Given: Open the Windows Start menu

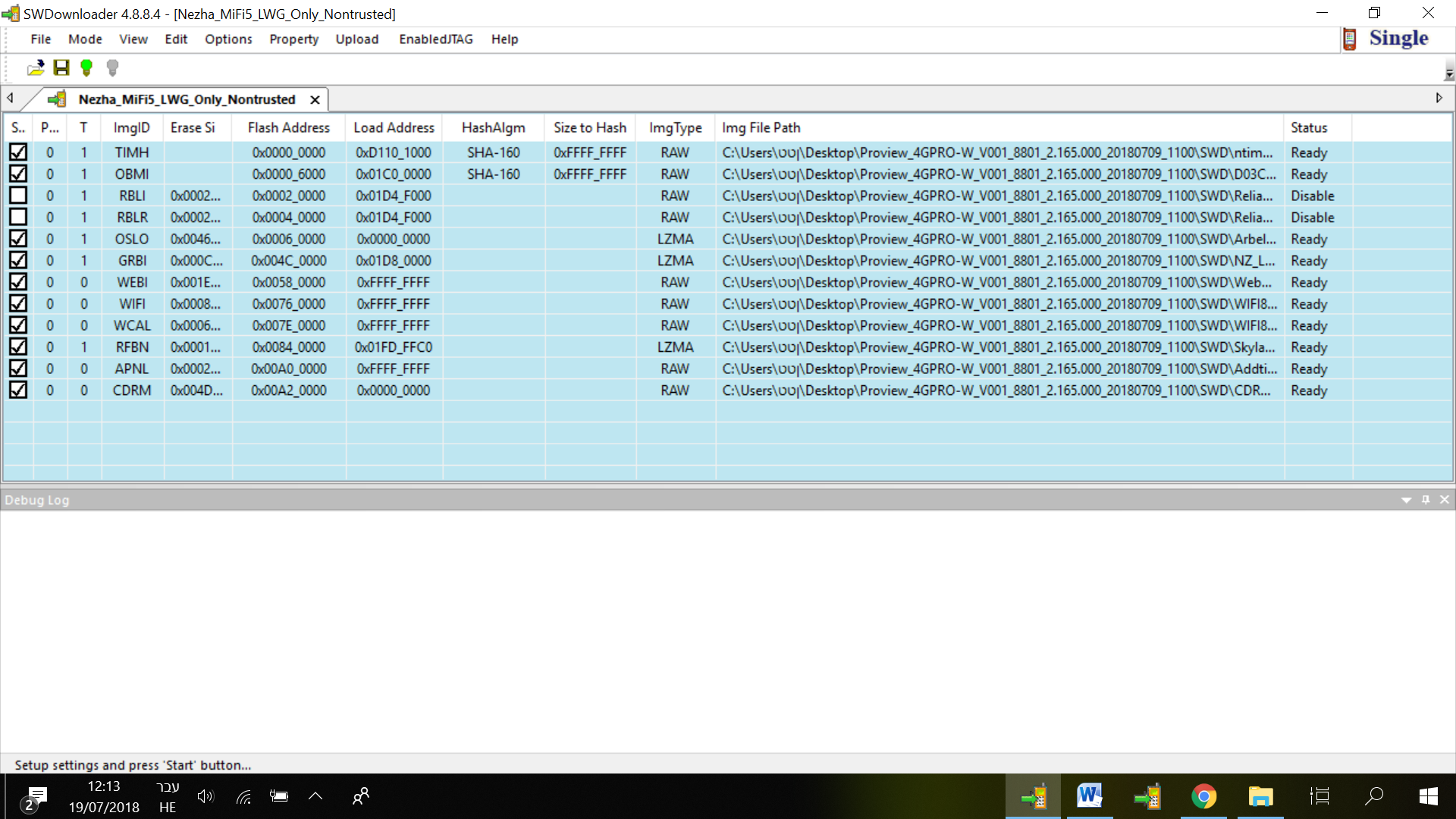Looking at the screenshot, I should click(1429, 796).
